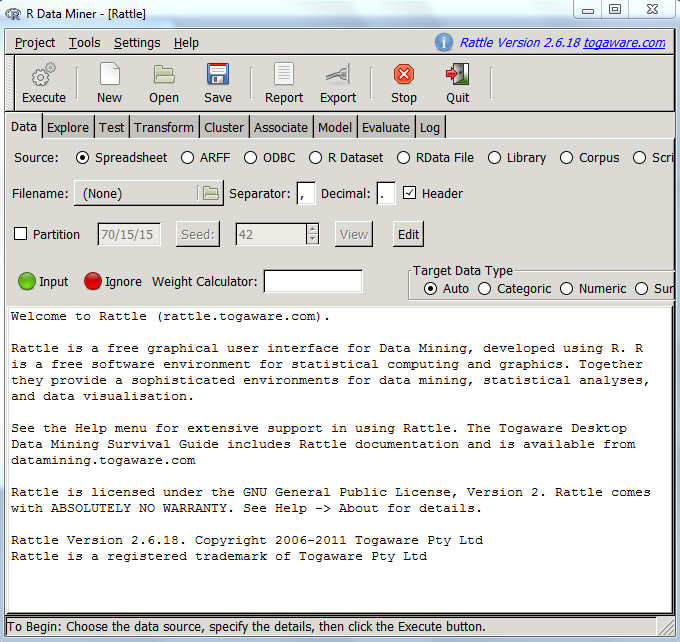Viewport: 680px width, 642px height.
Task: Click 'datamining.togaware.com' text in welcome message
Action: tap(103, 460)
